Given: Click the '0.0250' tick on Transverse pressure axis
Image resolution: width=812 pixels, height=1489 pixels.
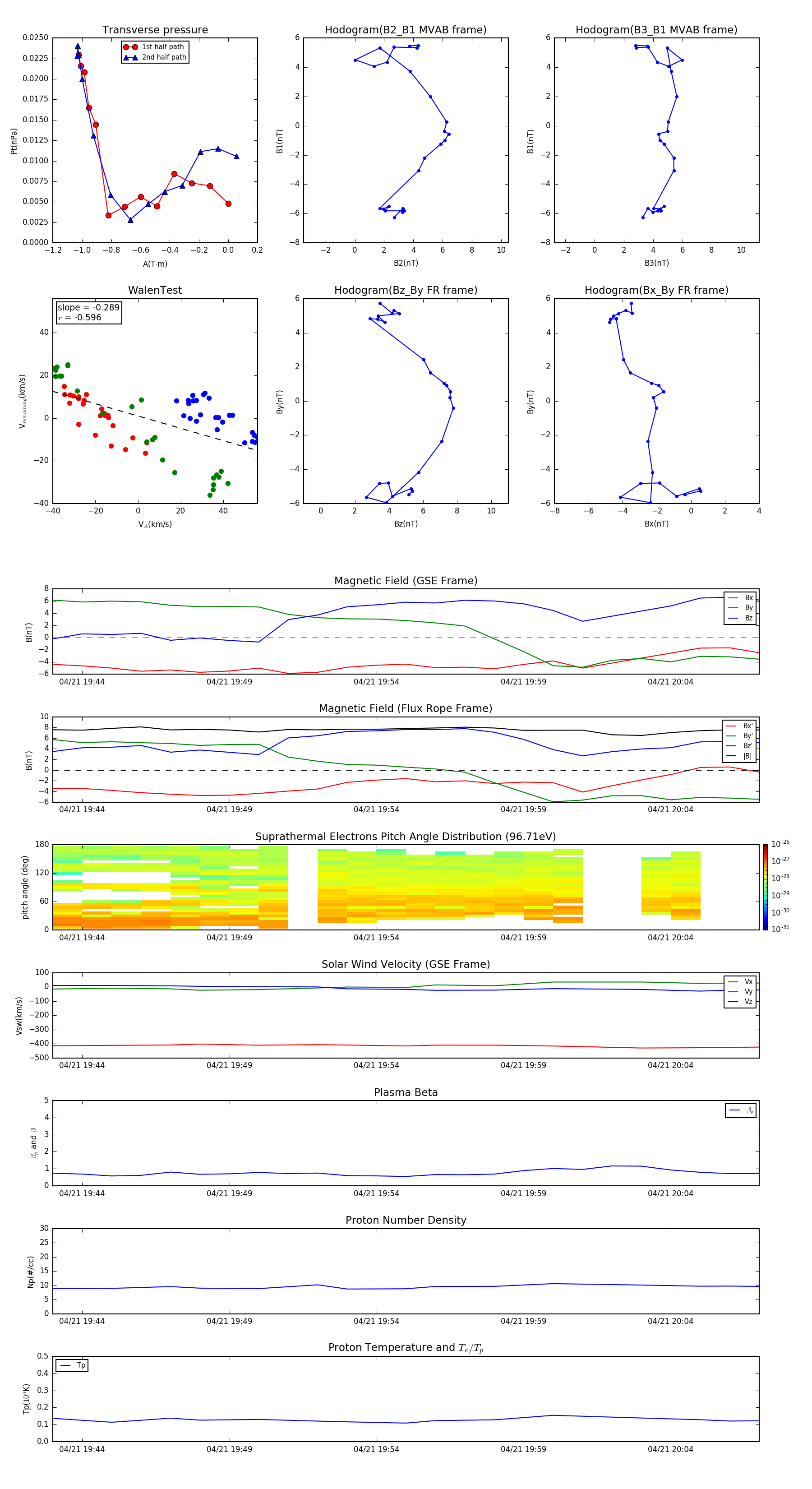Looking at the screenshot, I should point(35,37).
